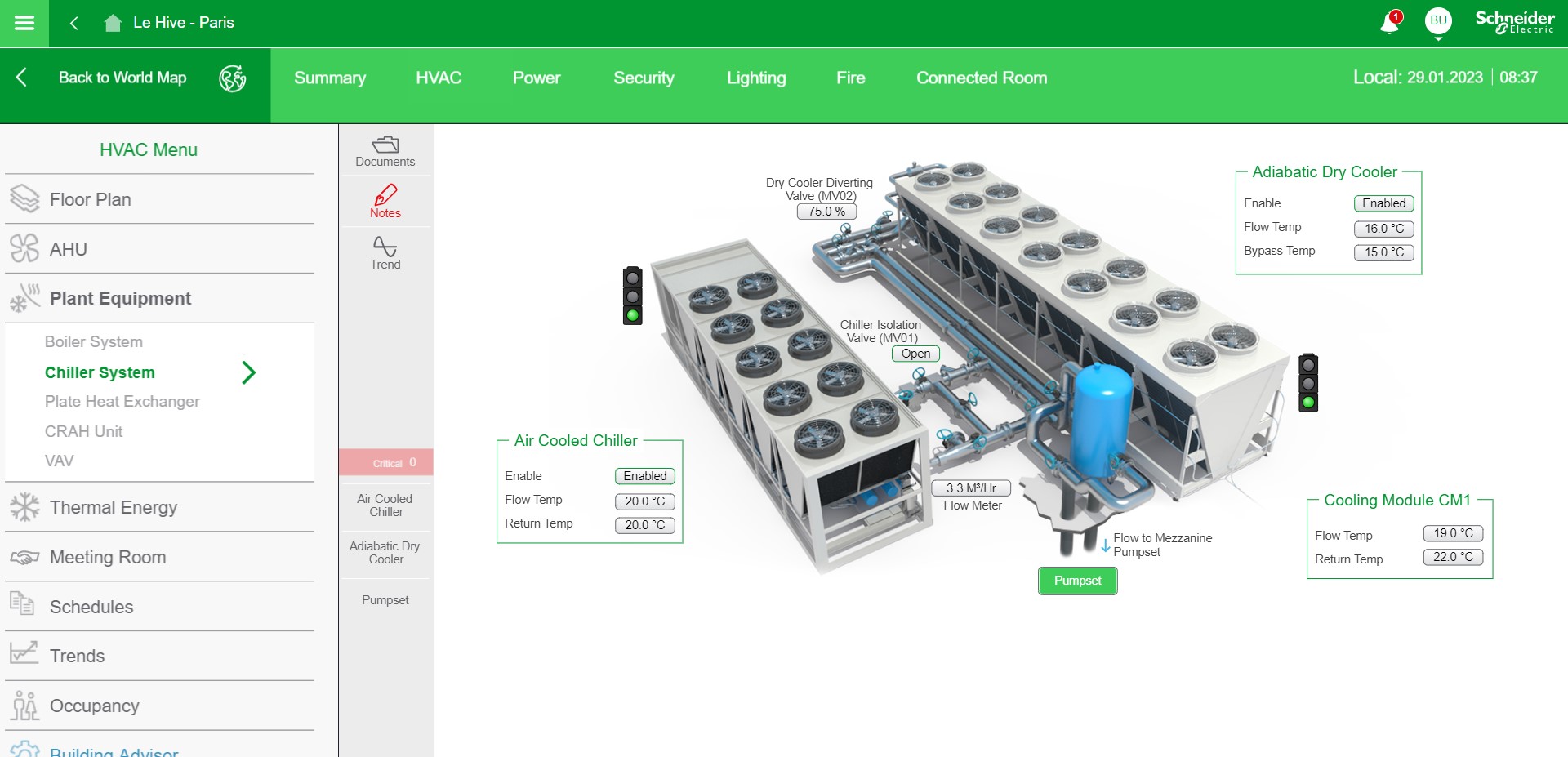The width and height of the screenshot is (1568, 757).
Task: Click the Dry Cooler Diverting Valve 75.0 % value
Action: click(x=826, y=212)
